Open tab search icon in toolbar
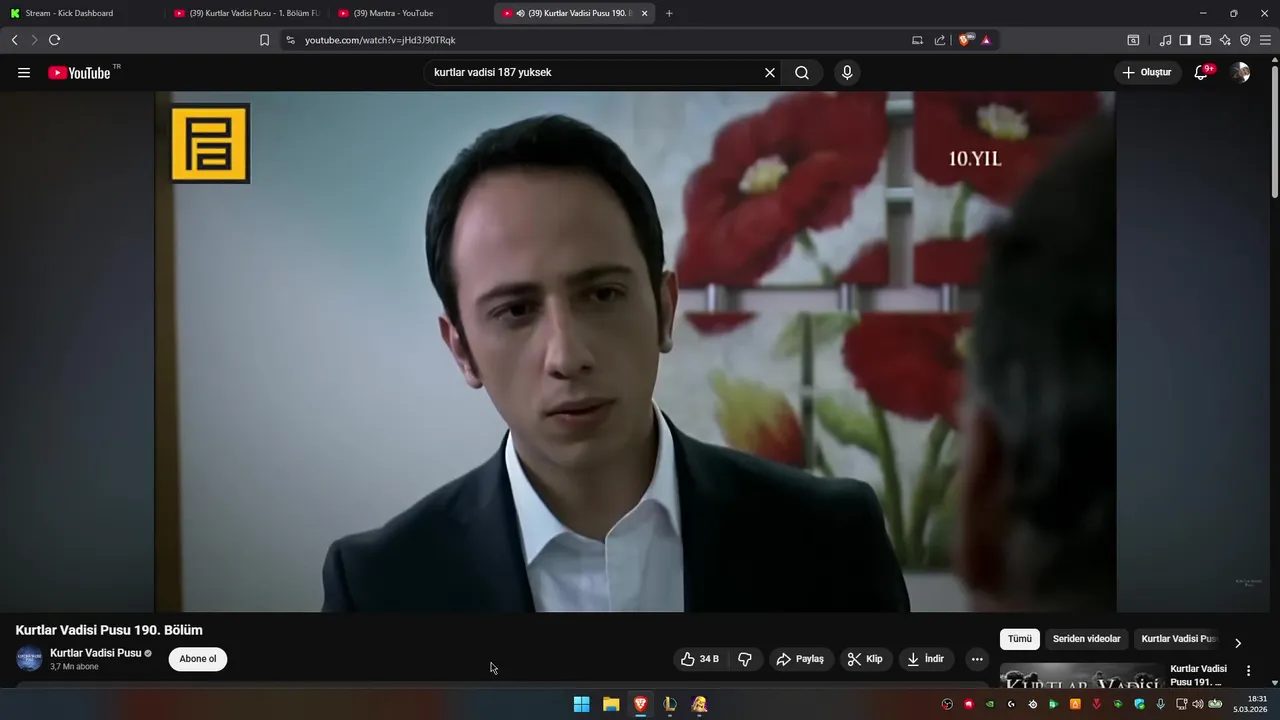 point(1133,40)
